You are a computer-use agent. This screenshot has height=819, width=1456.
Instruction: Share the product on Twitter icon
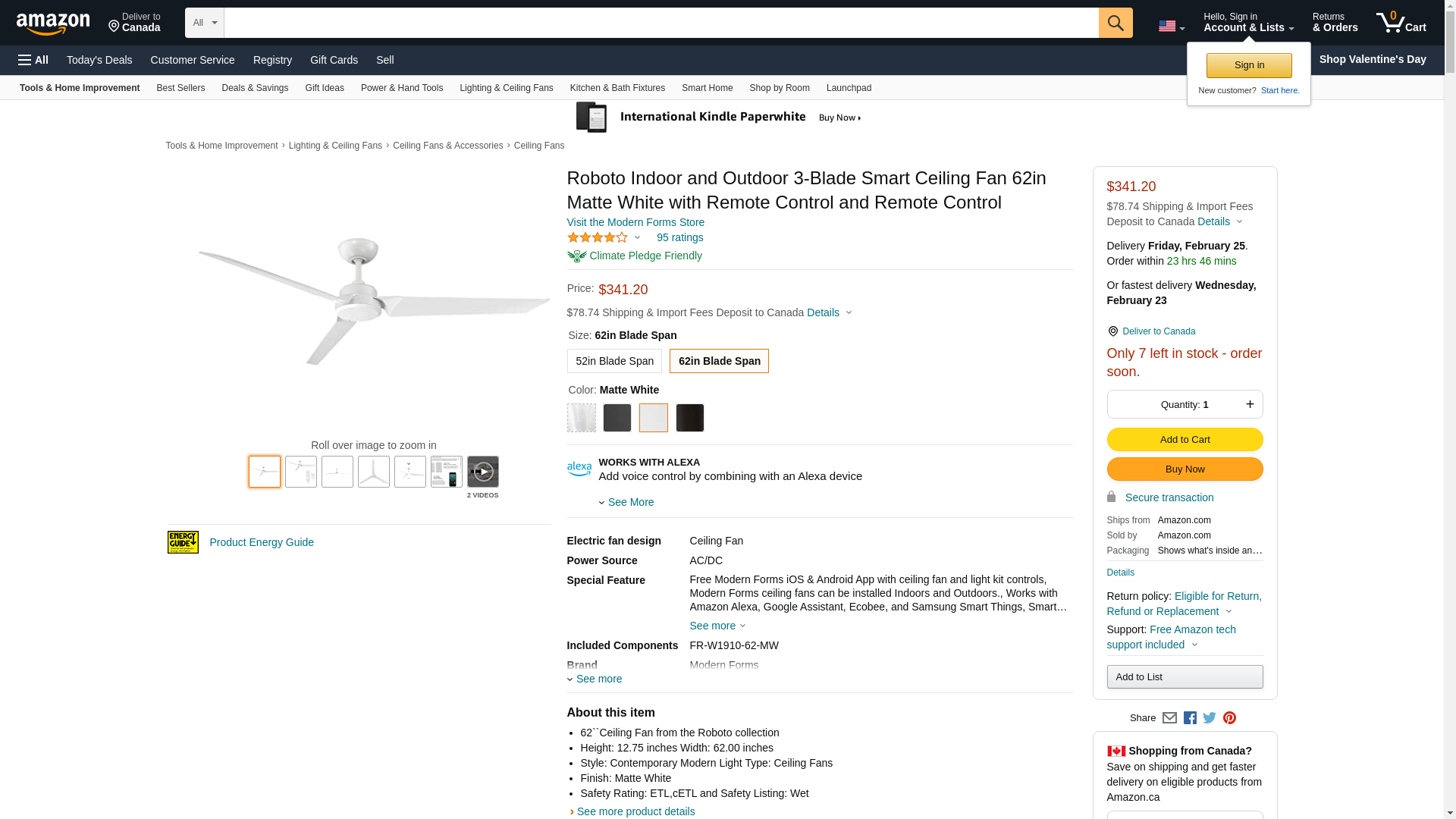pos(1210,718)
